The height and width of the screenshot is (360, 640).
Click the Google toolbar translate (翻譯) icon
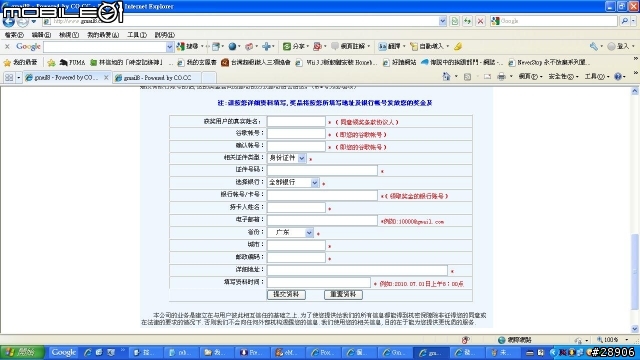(382, 47)
